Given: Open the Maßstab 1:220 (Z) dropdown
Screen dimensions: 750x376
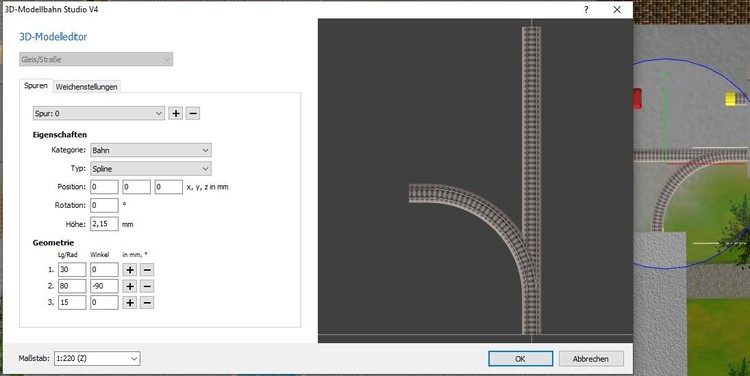Looking at the screenshot, I should (x=97, y=358).
